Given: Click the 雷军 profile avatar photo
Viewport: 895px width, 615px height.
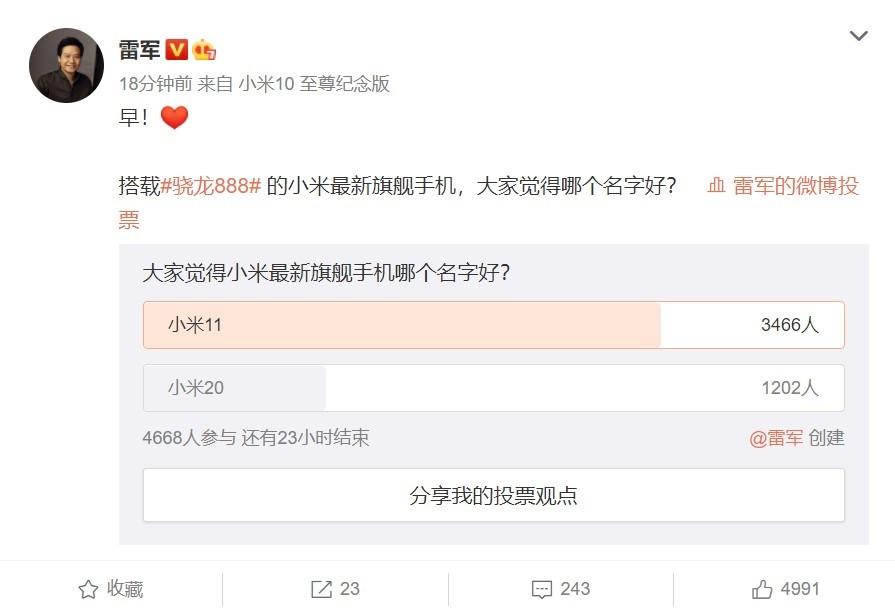Looking at the screenshot, I should (66, 66).
